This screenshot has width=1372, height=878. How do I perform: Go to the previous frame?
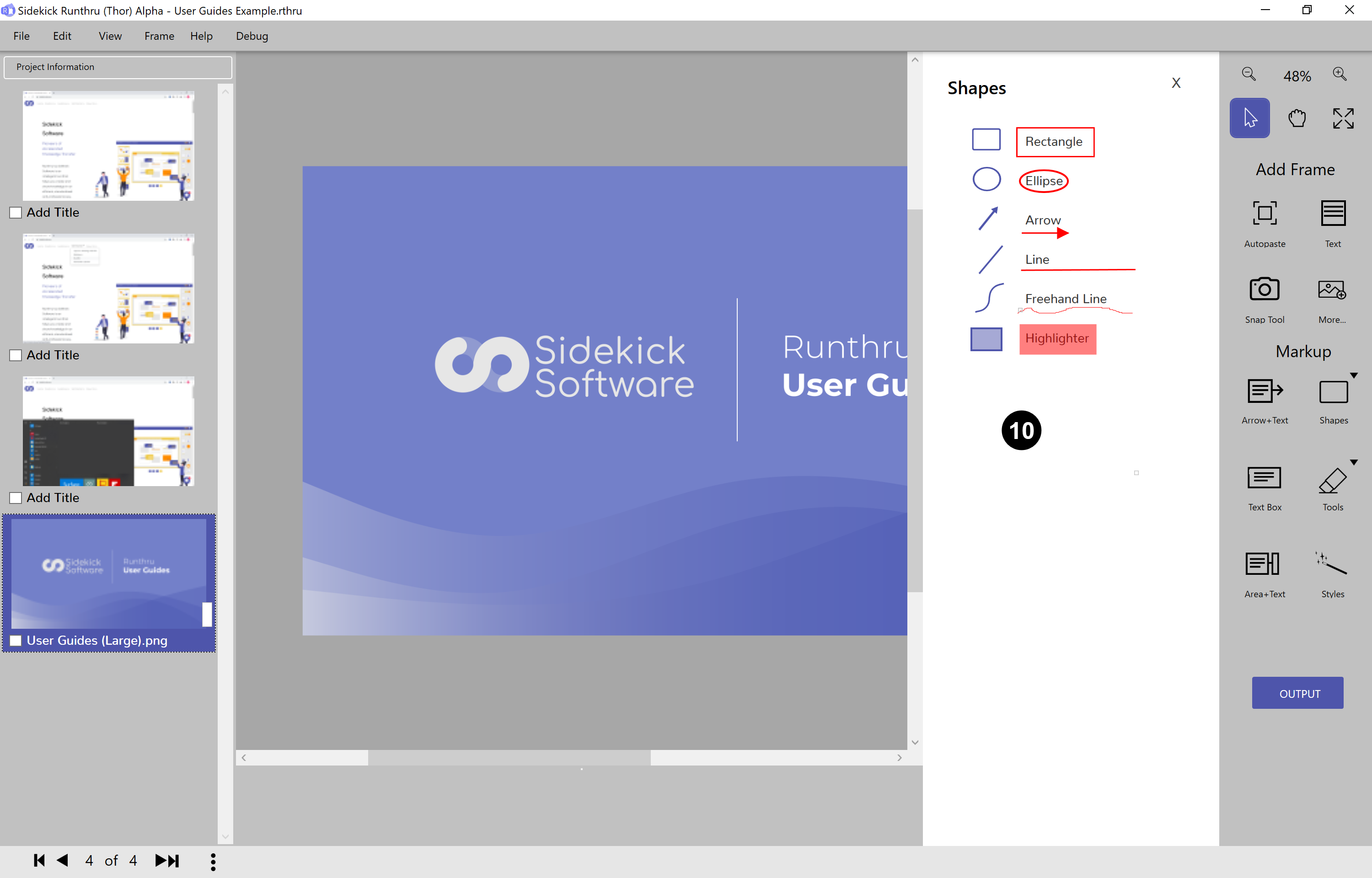[63, 860]
